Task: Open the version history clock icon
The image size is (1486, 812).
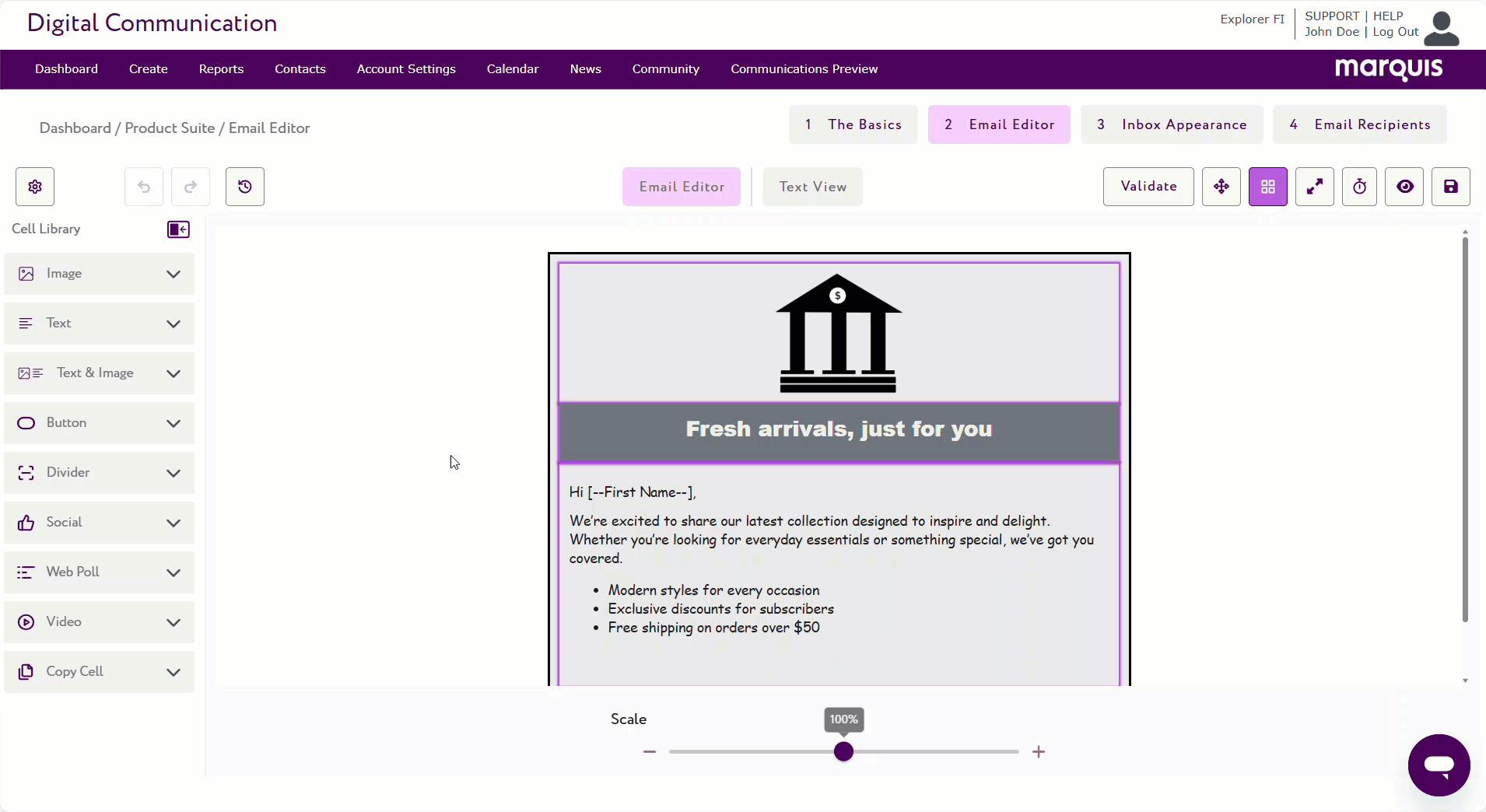Action: [245, 187]
